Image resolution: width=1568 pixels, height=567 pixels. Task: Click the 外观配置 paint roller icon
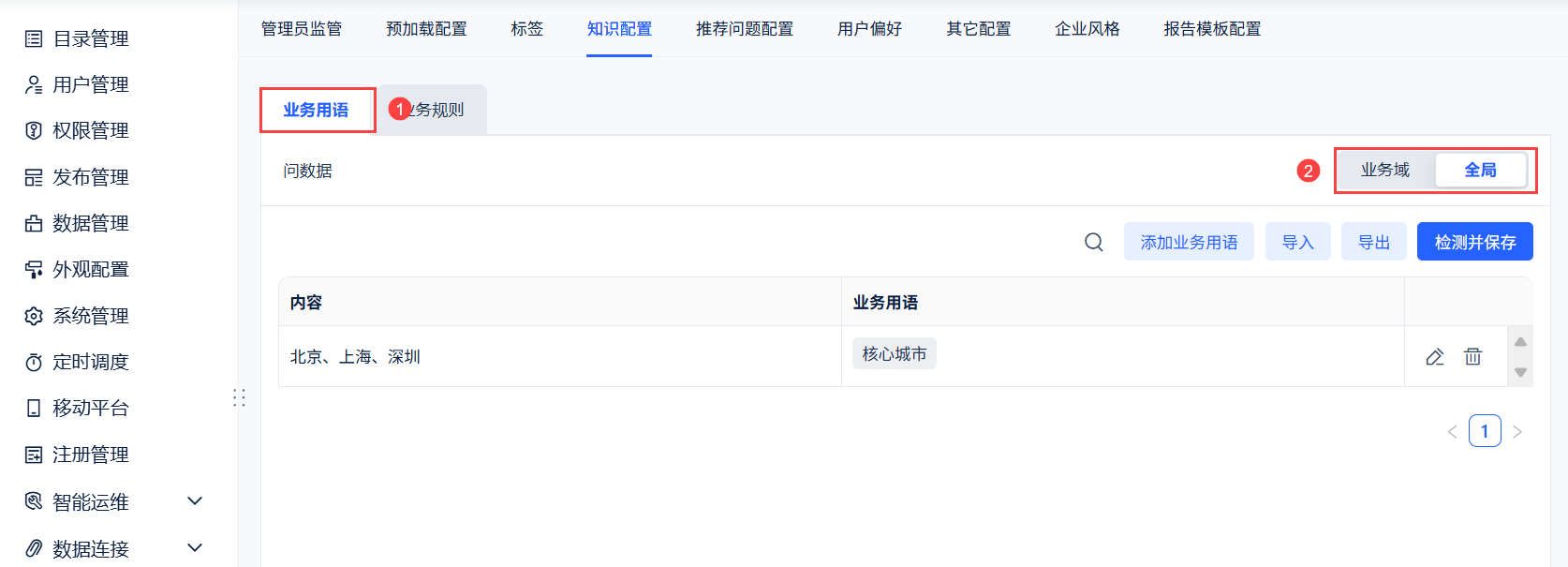[34, 270]
